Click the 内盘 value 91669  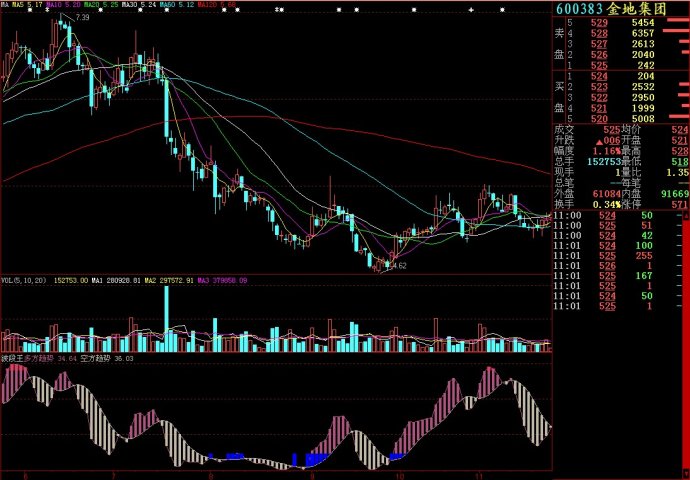click(675, 194)
